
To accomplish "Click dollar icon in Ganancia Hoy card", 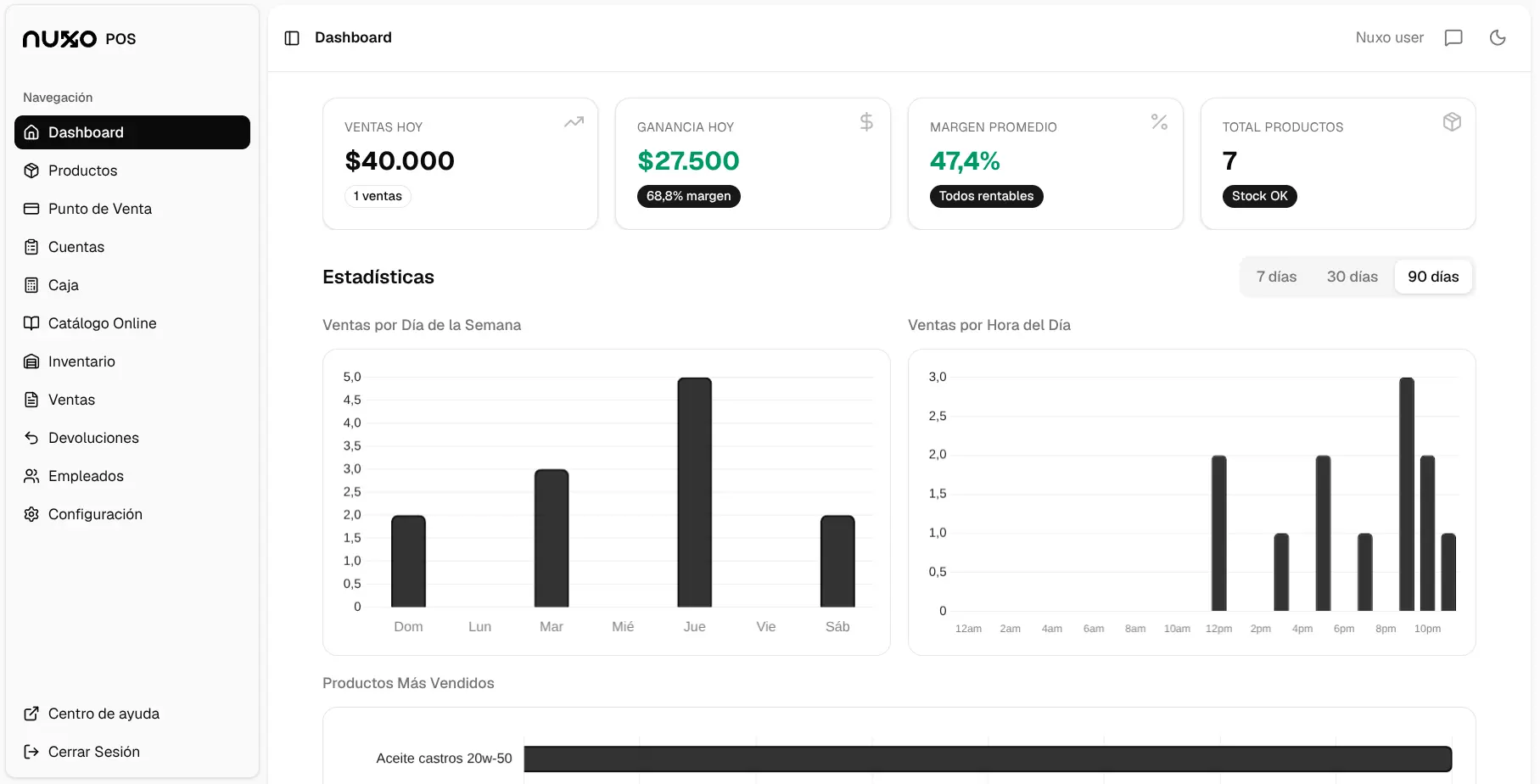I will 866,122.
